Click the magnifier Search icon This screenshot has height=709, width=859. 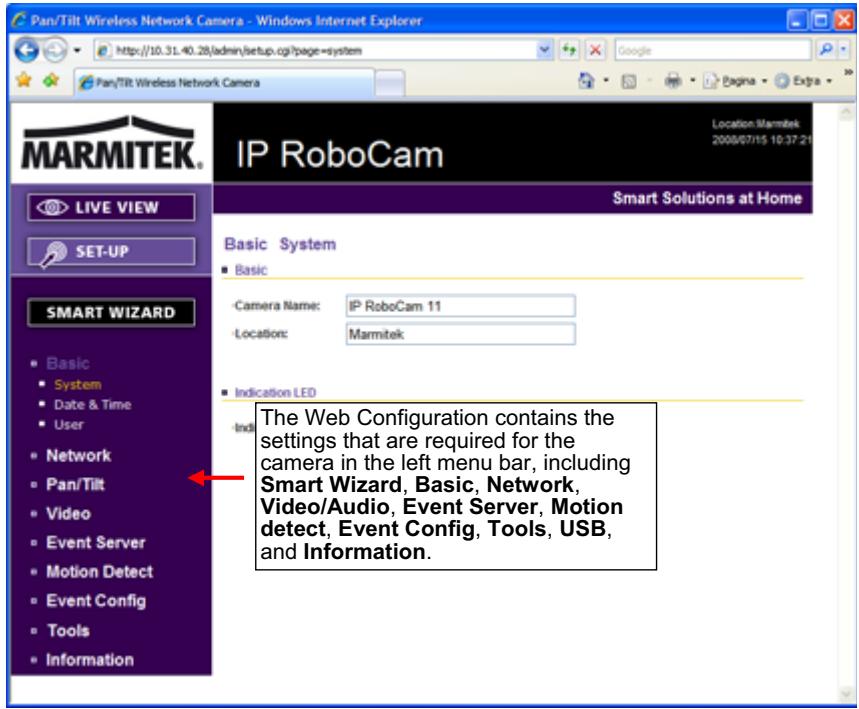click(x=826, y=50)
